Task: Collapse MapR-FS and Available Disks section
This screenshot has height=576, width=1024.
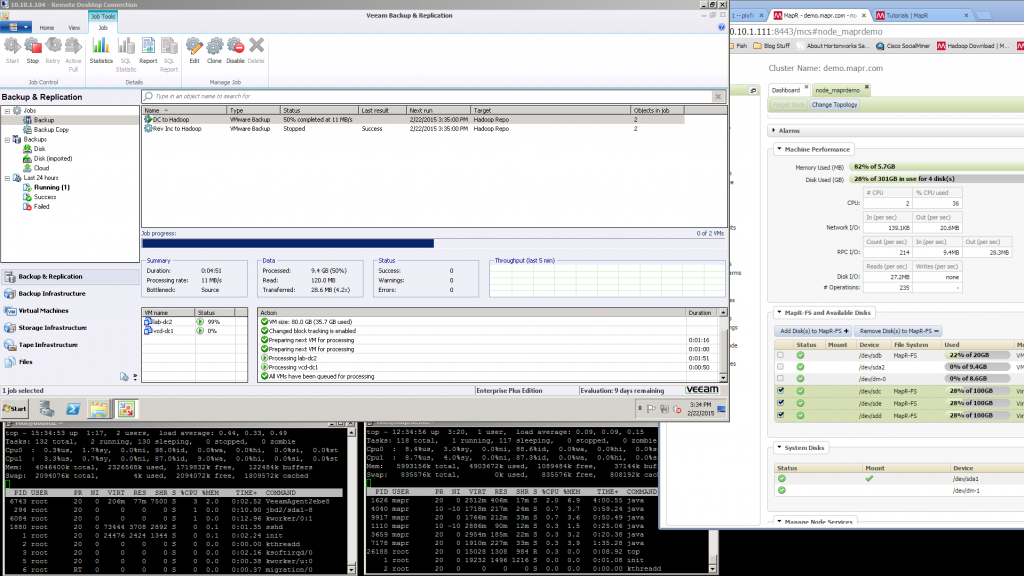Action: click(x=779, y=312)
